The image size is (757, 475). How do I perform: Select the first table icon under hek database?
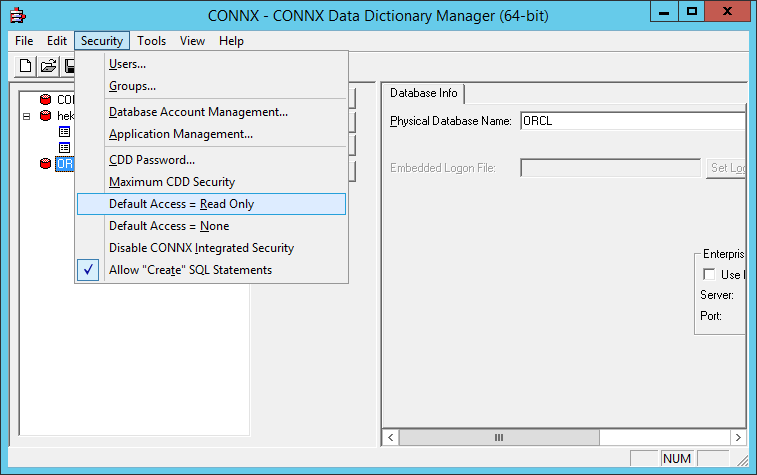click(x=64, y=131)
